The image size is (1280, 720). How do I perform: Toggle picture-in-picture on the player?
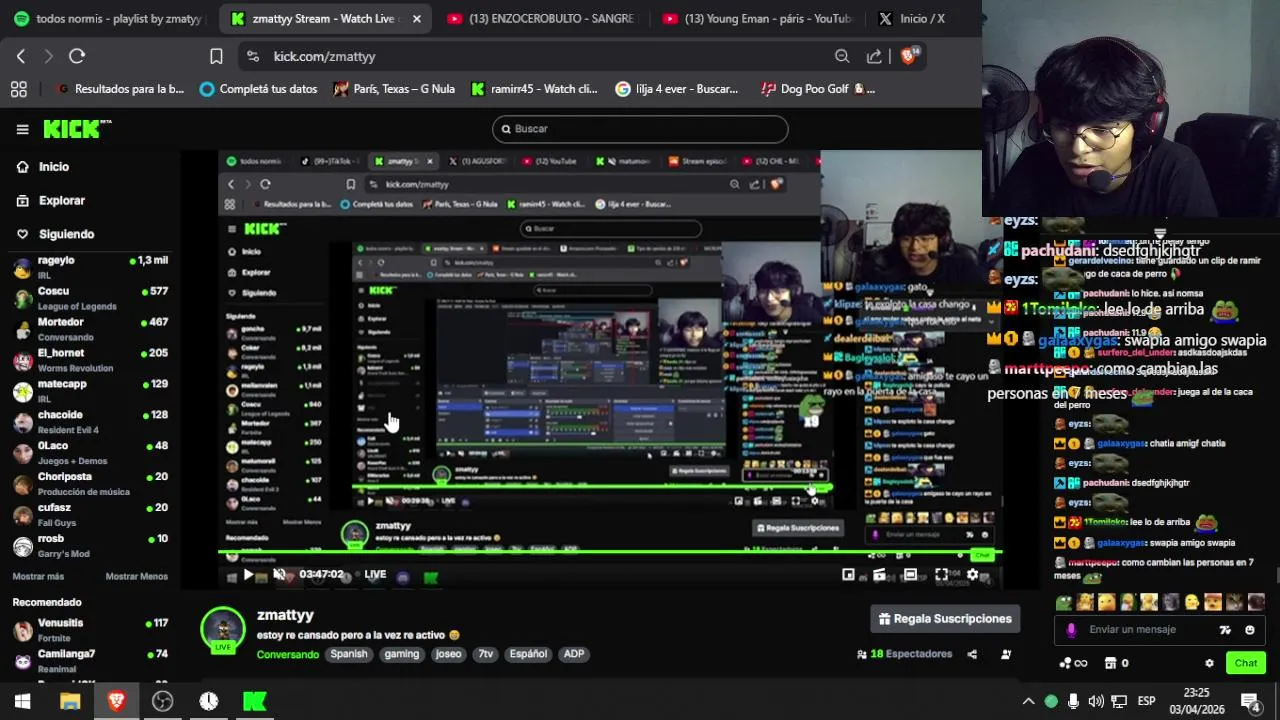pyautogui.click(x=848, y=574)
